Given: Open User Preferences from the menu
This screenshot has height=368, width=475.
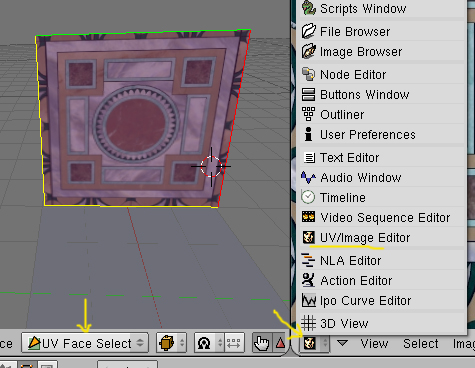Looking at the screenshot, I should click(382, 134).
